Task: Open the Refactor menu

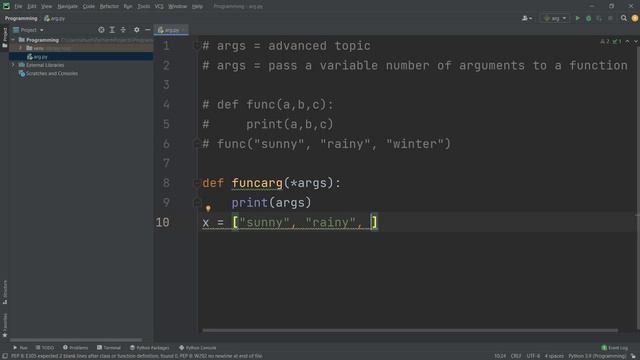Action: [x=109, y=7]
